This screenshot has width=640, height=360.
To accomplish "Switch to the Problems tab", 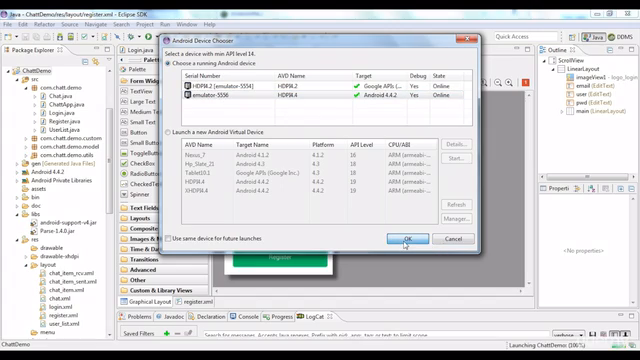I will 135,316.
